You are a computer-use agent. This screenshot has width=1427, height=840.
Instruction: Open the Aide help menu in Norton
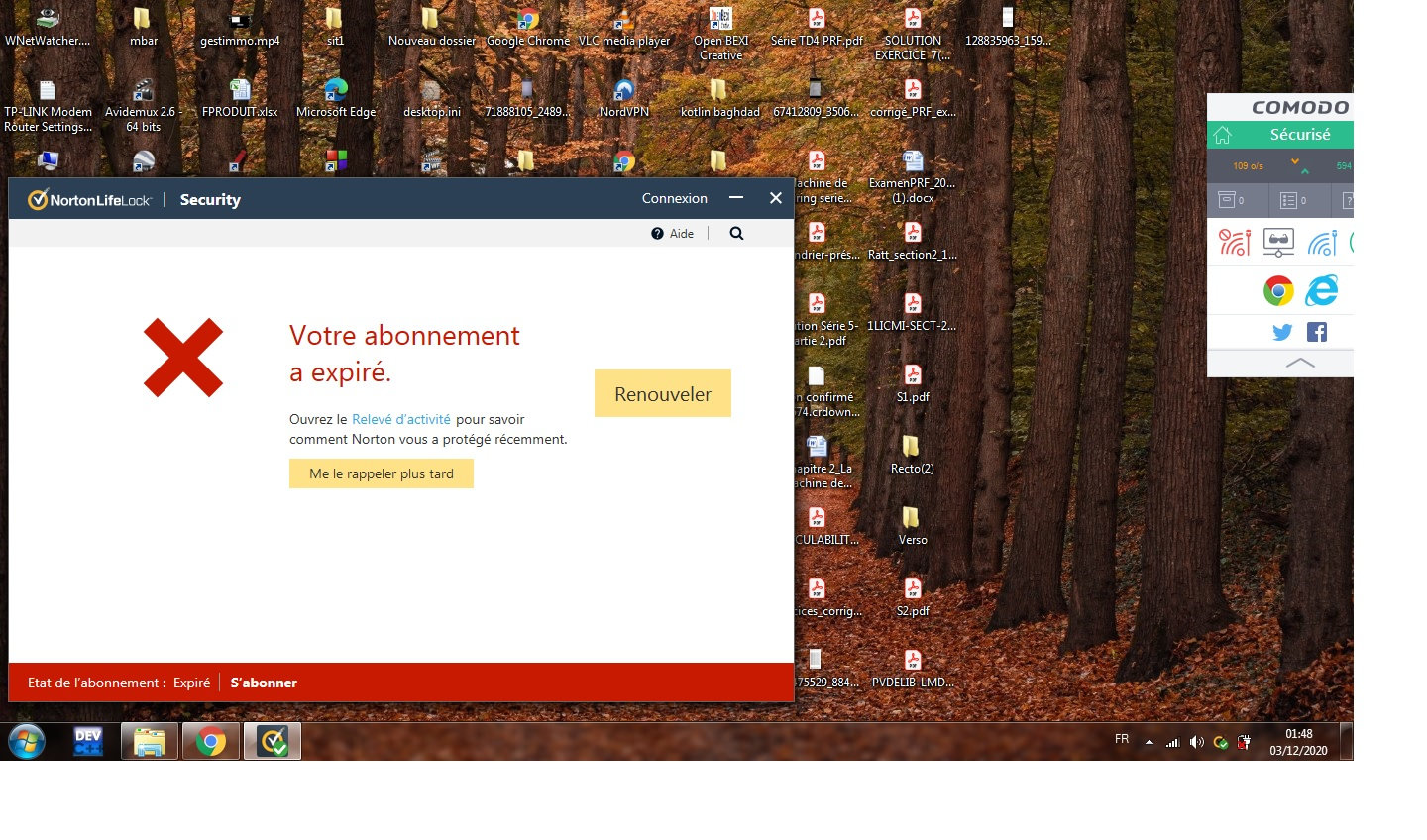[x=673, y=234]
